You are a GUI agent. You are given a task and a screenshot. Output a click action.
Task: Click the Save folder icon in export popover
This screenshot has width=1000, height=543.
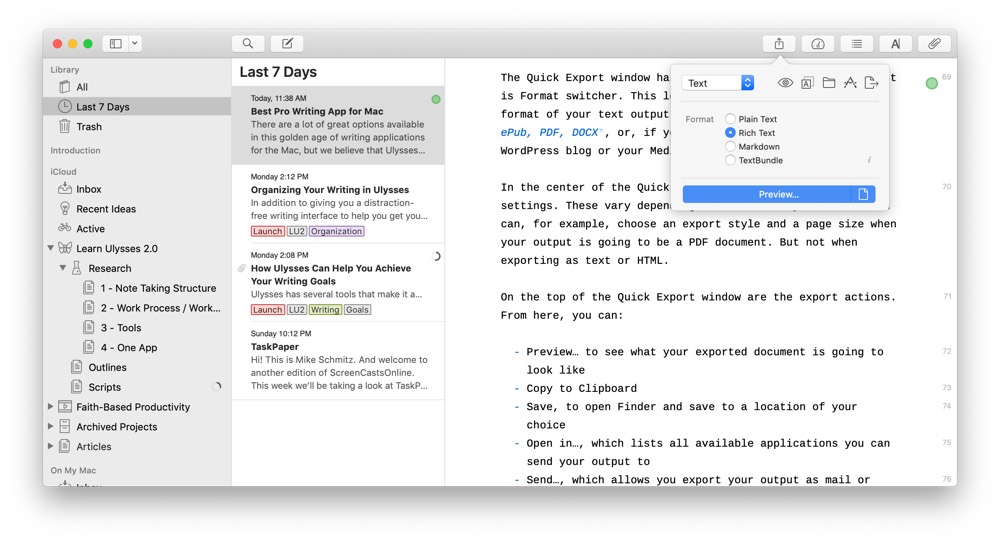click(x=828, y=83)
